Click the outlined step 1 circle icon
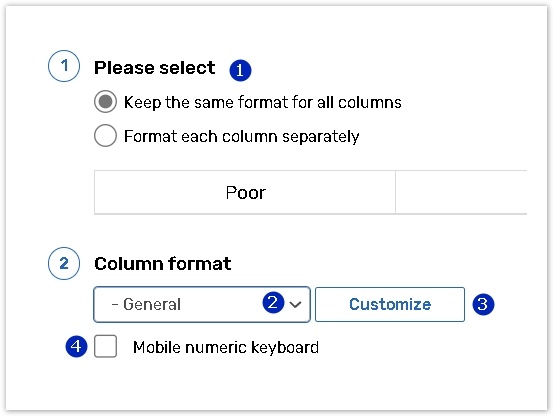 [x=64, y=66]
